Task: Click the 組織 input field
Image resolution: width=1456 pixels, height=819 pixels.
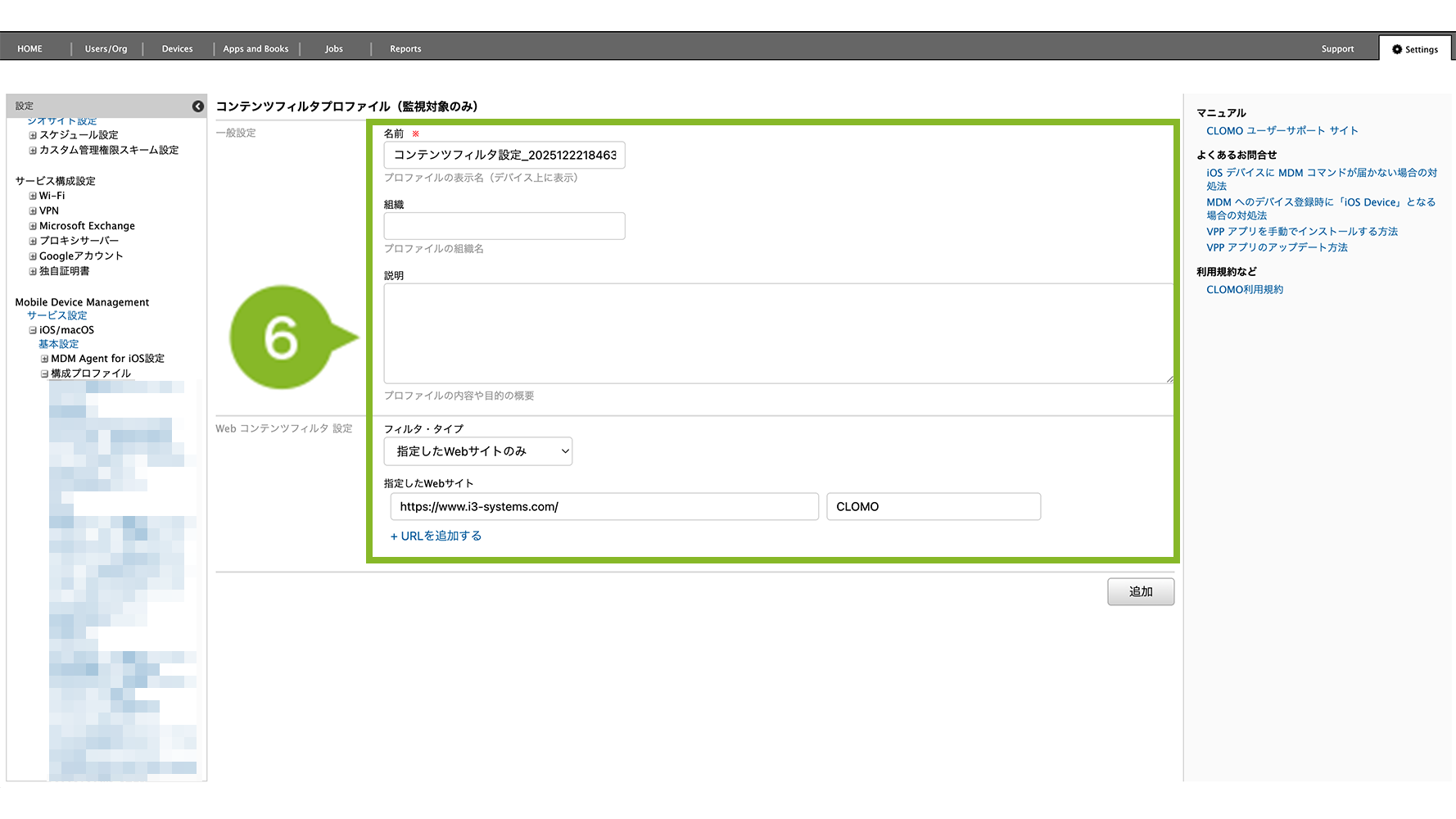Action: point(504,226)
